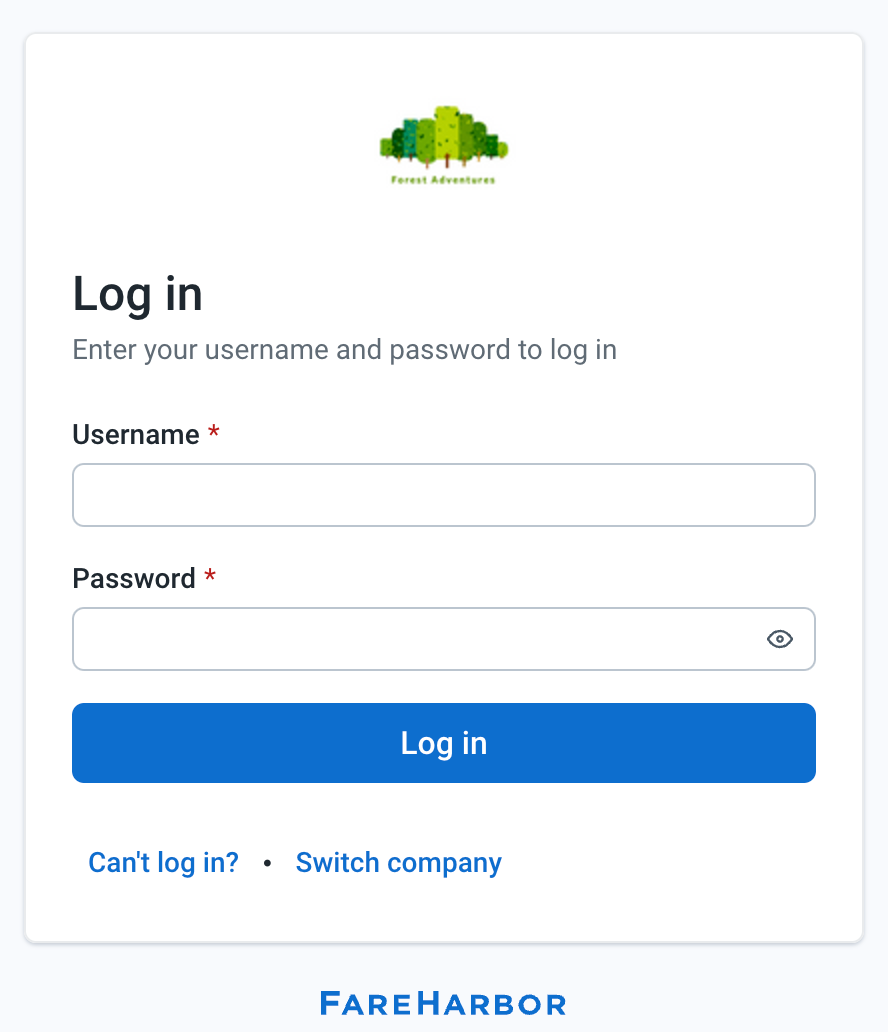This screenshot has width=888, height=1032.
Task: Click Switch company
Action: [398, 862]
